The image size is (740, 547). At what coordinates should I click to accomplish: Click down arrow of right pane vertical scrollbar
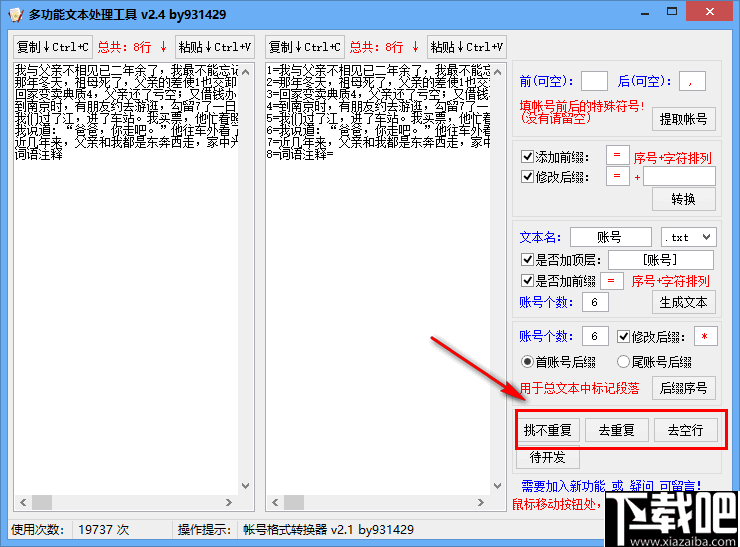click(x=497, y=486)
